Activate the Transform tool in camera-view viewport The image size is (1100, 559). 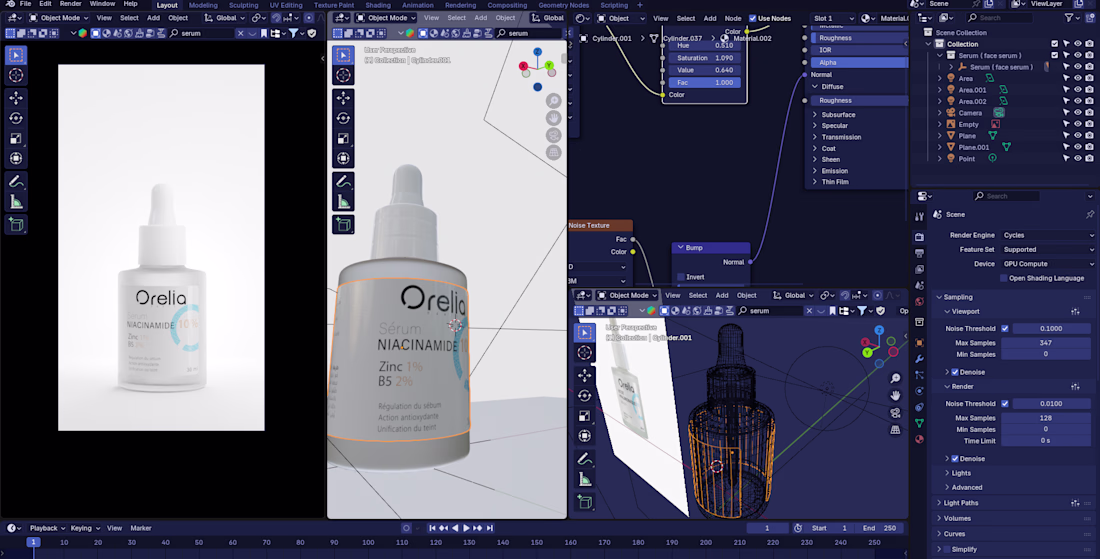tap(16, 159)
